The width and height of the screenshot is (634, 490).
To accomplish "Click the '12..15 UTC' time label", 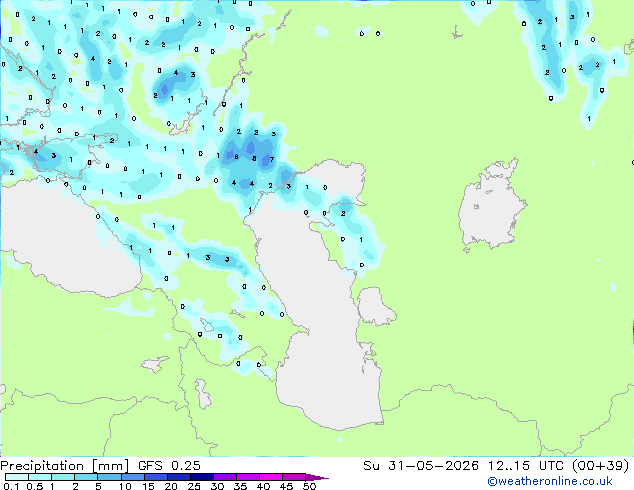I will coord(526,466).
